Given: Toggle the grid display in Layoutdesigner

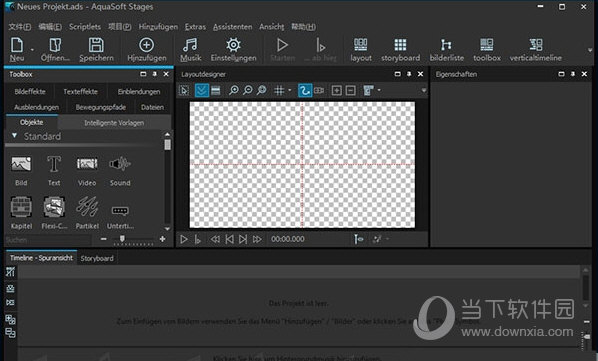Looking at the screenshot, I should click(x=279, y=90).
